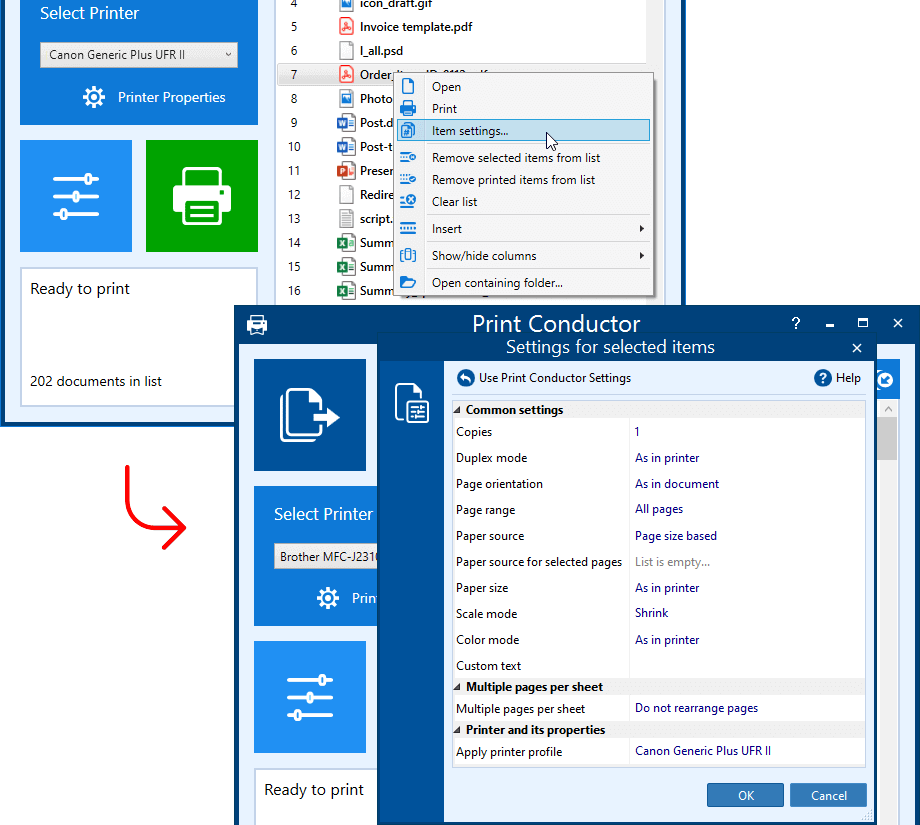Click the Use Print Conductor Settings link
This screenshot has width=920, height=825.
coord(554,378)
